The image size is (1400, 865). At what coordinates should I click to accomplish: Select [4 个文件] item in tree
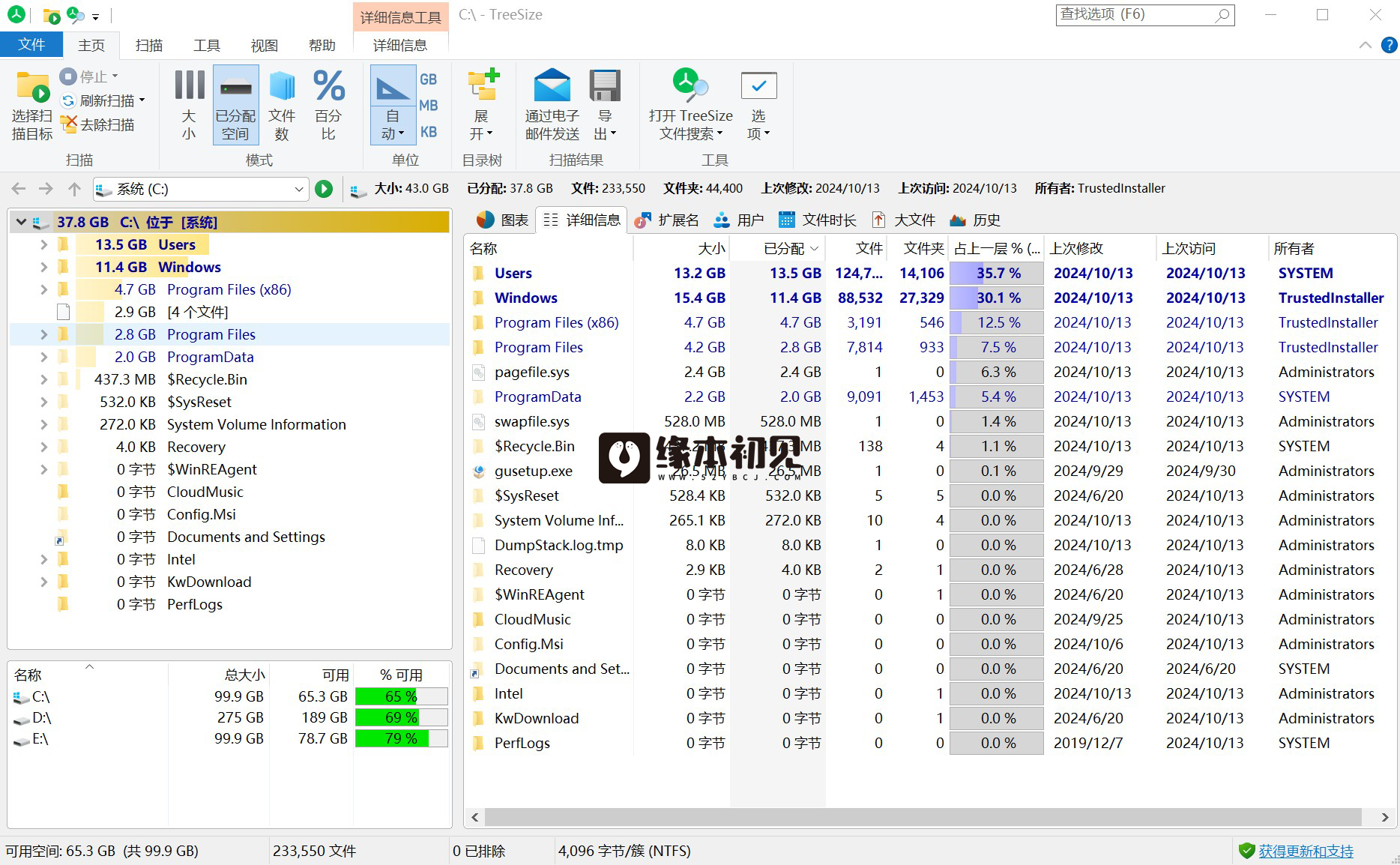click(x=197, y=312)
